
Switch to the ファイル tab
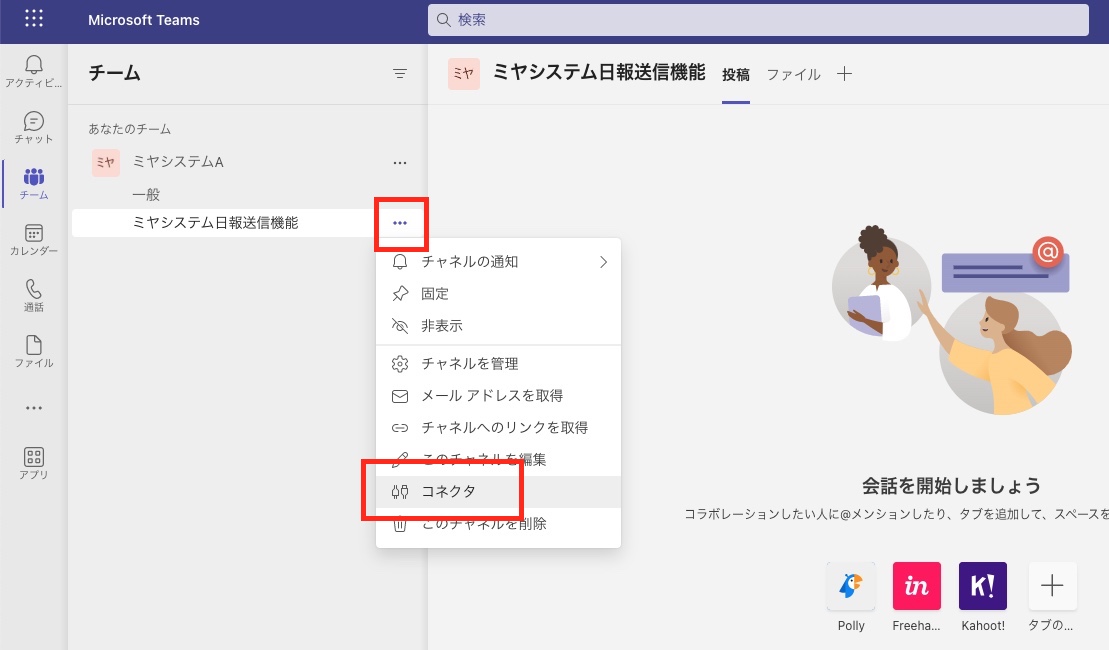click(x=794, y=74)
